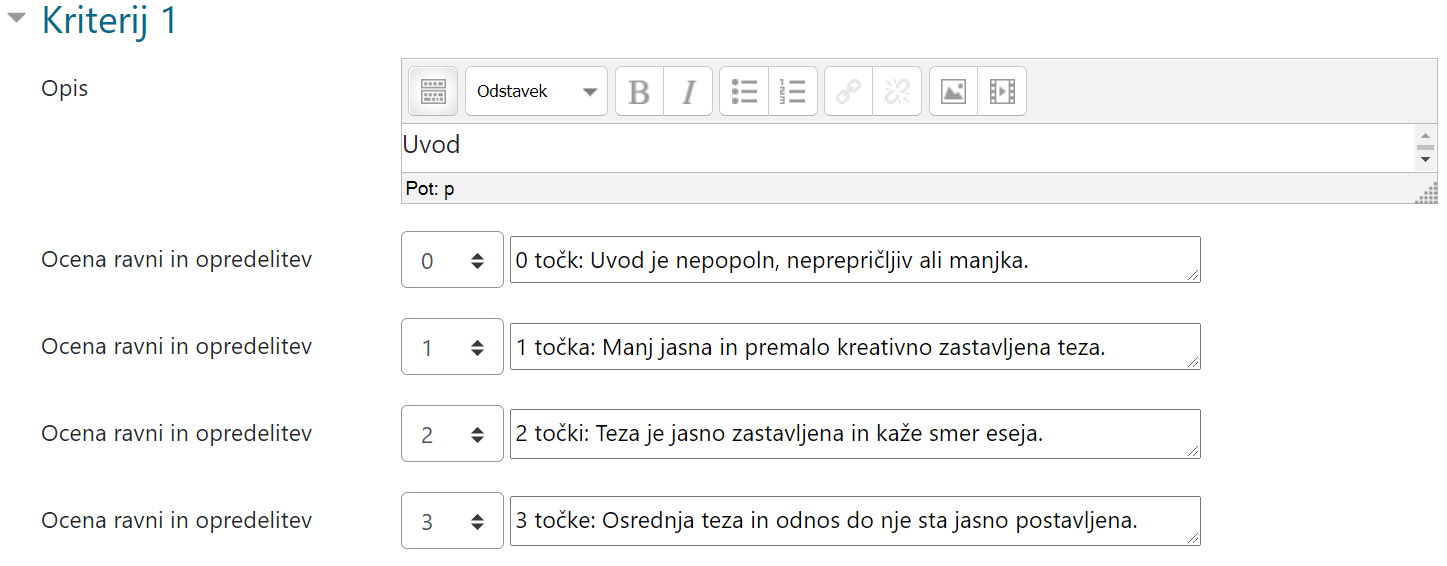Insert an image via the image icon

pos(954,92)
